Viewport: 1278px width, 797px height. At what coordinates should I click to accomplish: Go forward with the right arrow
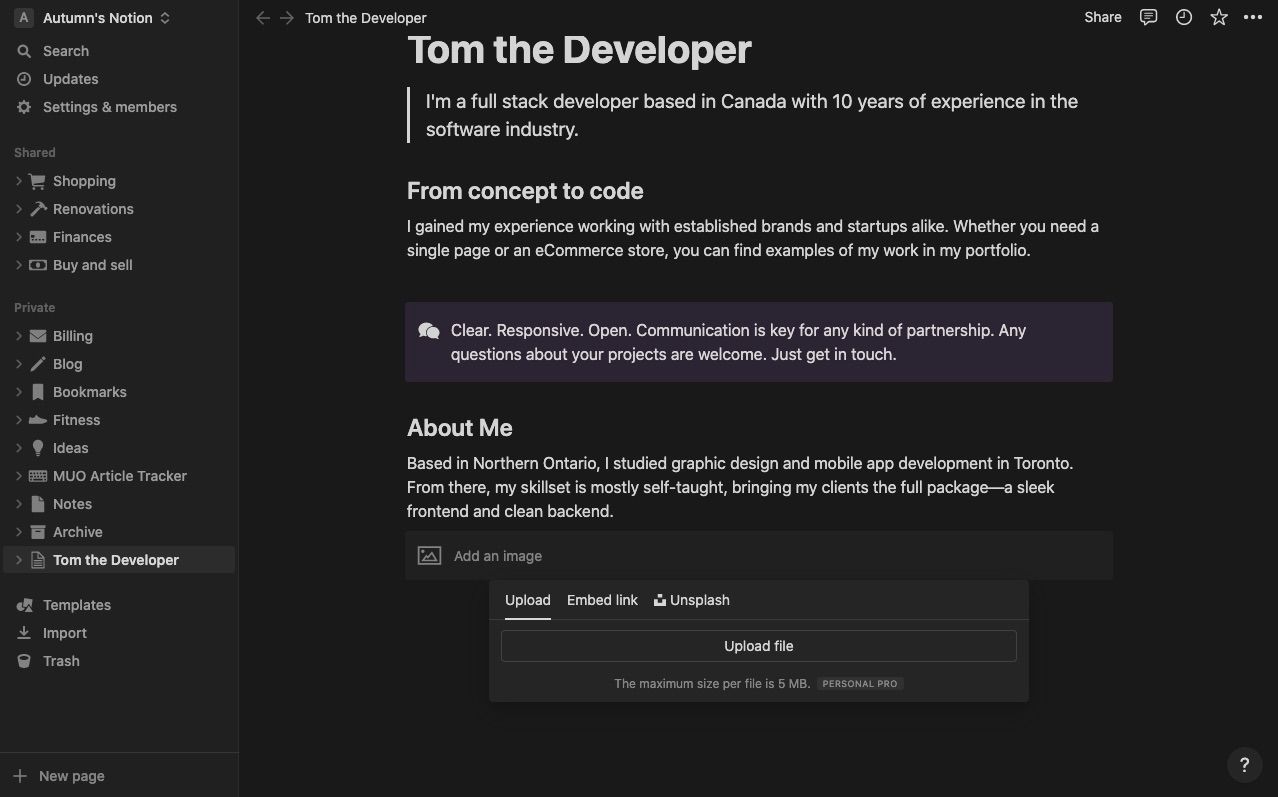pyautogui.click(x=287, y=18)
